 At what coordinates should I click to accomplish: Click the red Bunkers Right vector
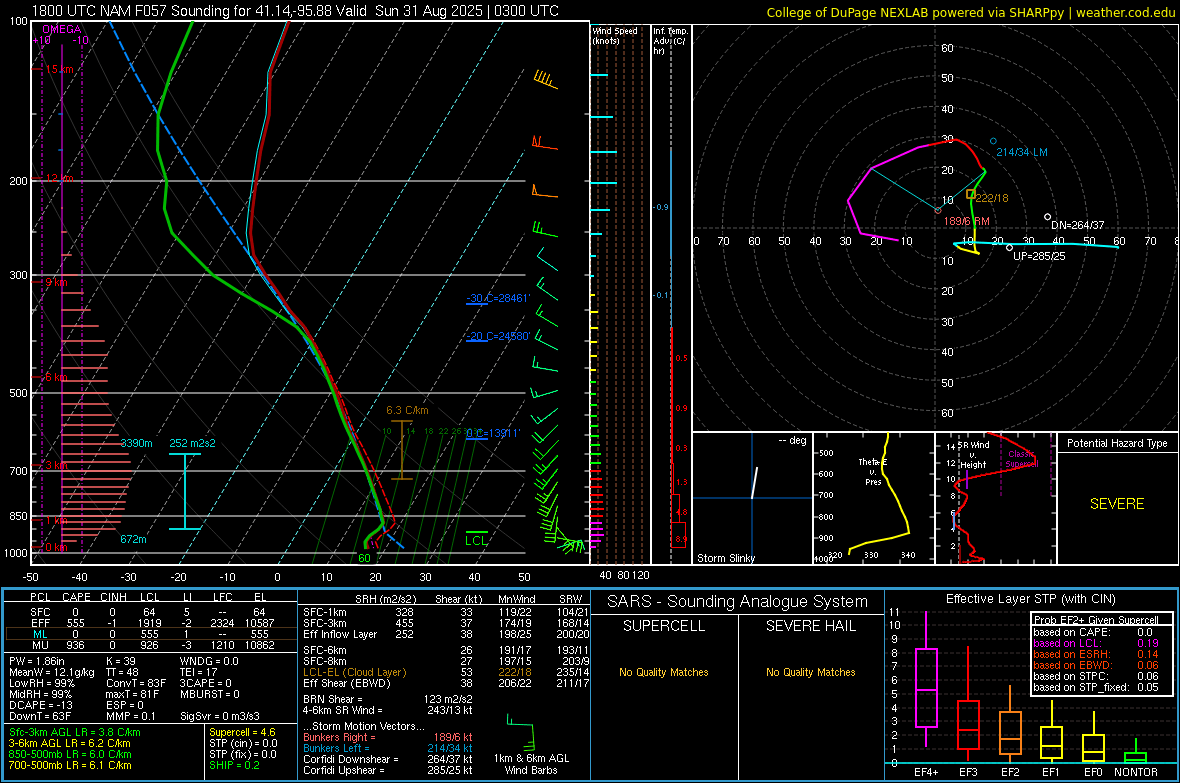(388, 738)
